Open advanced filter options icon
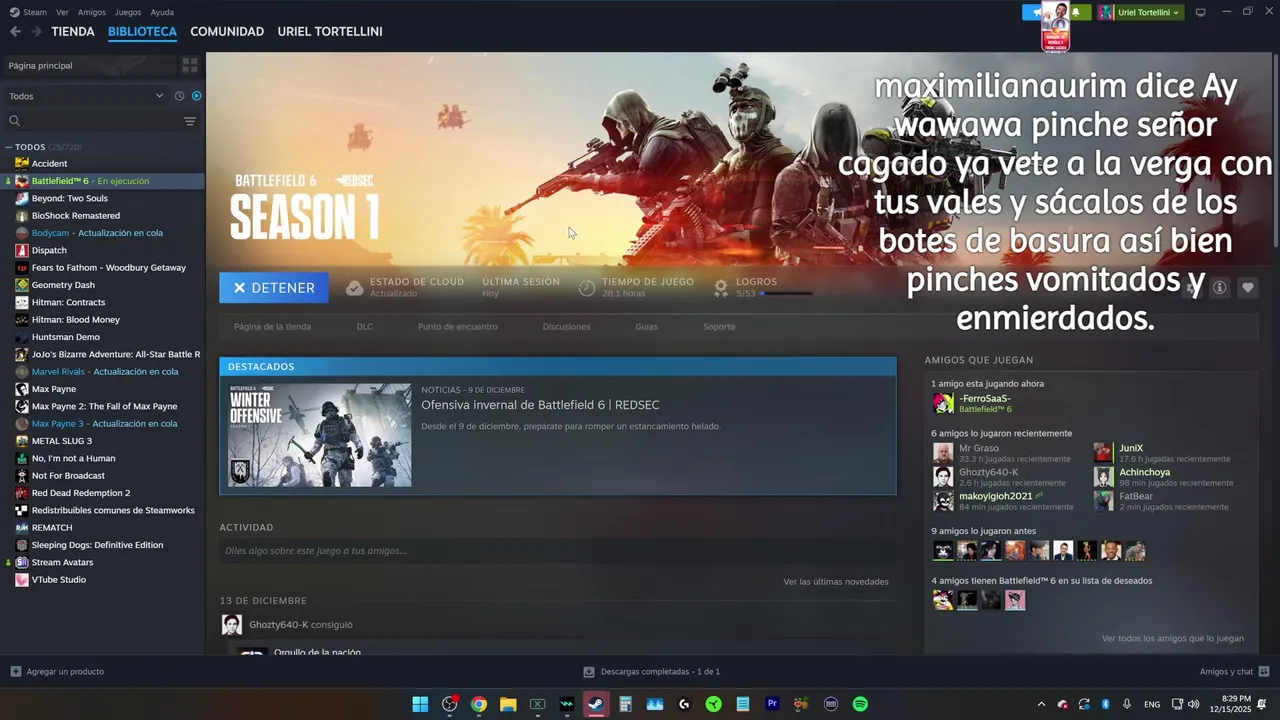 click(x=189, y=121)
